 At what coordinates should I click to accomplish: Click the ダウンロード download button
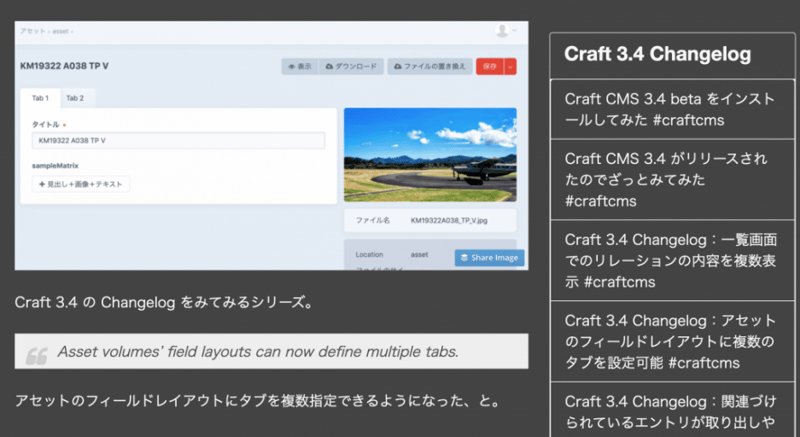pyautogui.click(x=351, y=66)
